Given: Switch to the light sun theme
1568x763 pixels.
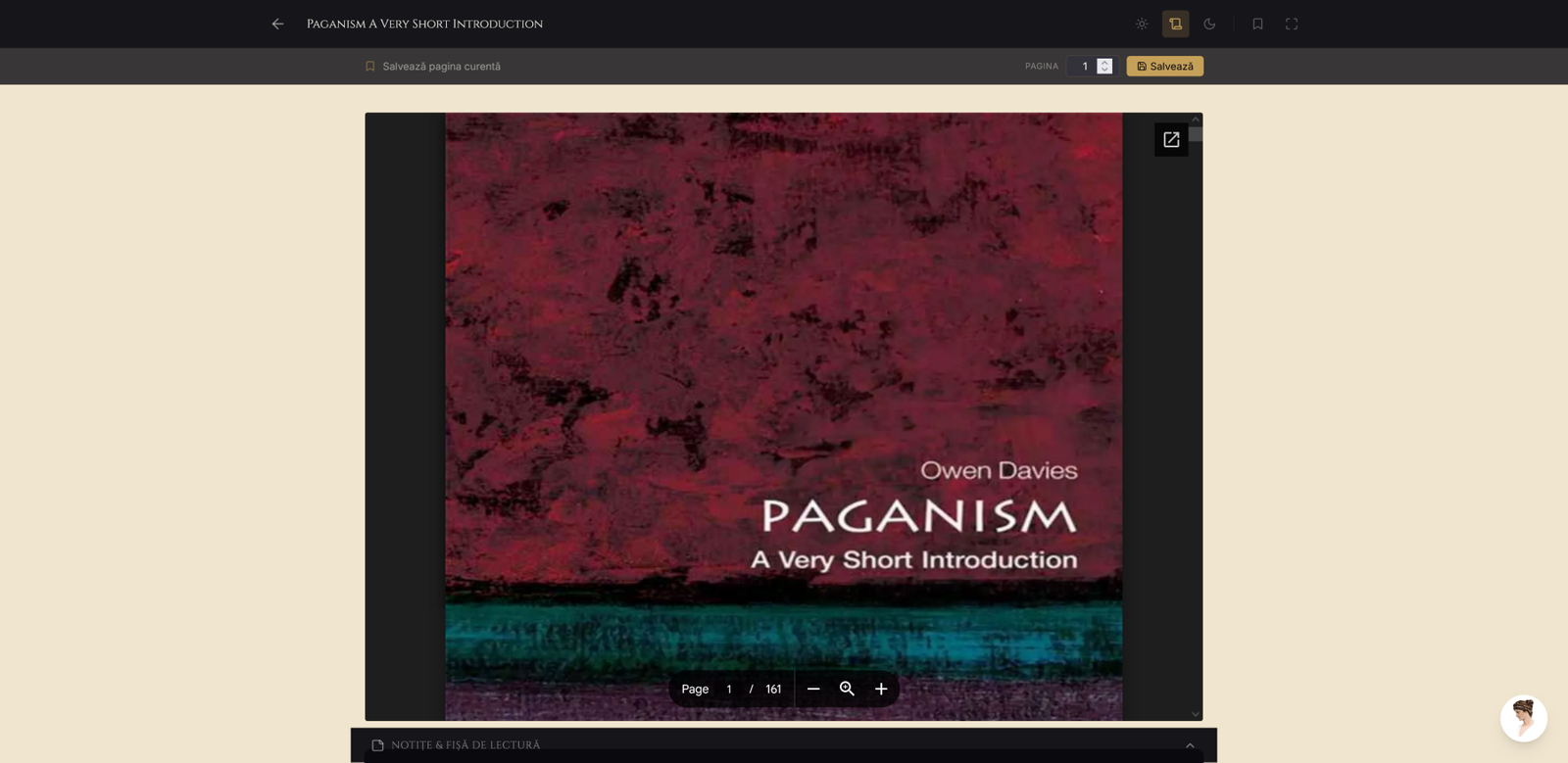Looking at the screenshot, I should point(1142,24).
